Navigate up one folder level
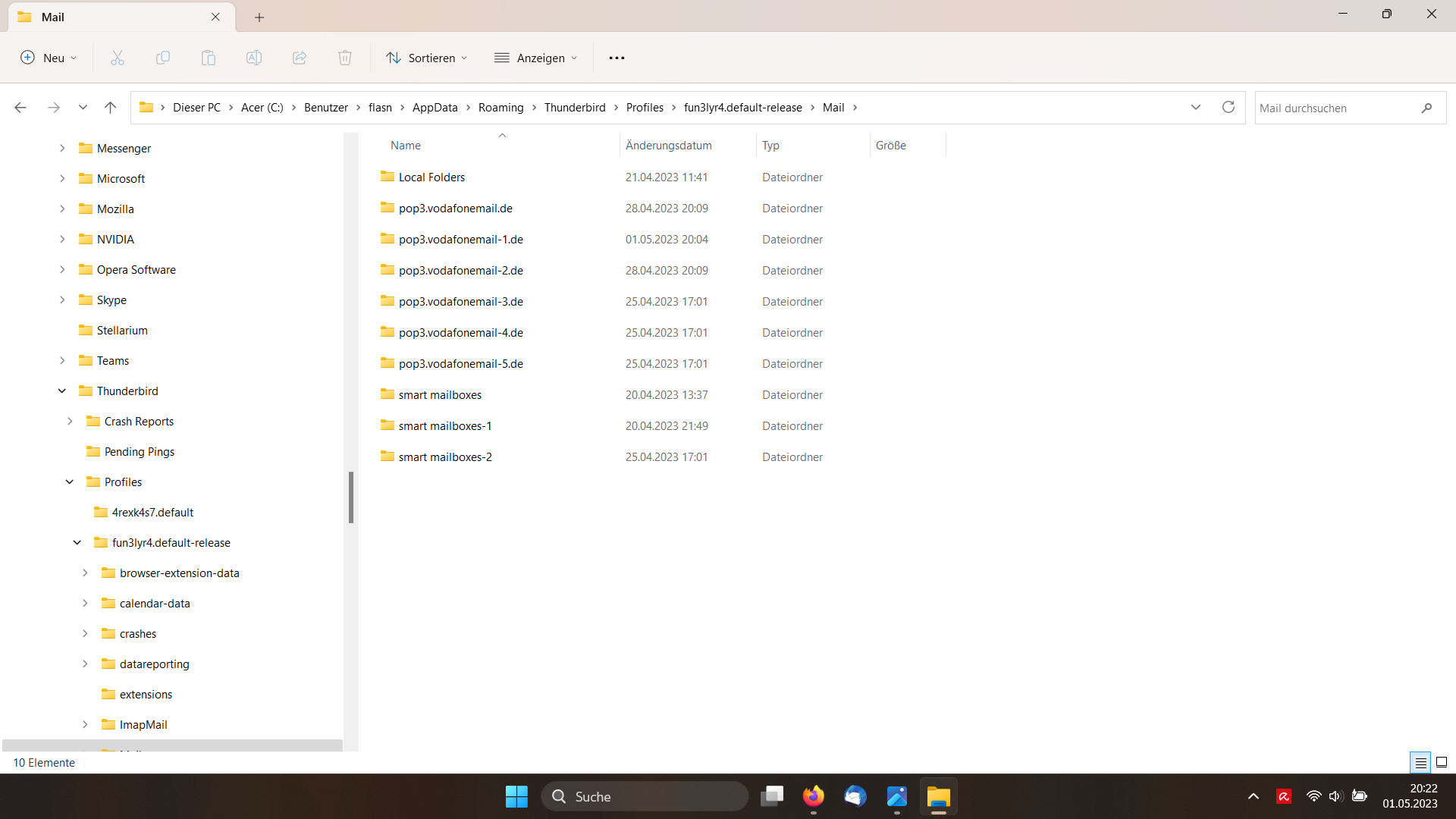This screenshot has height=819, width=1456. 110,108
